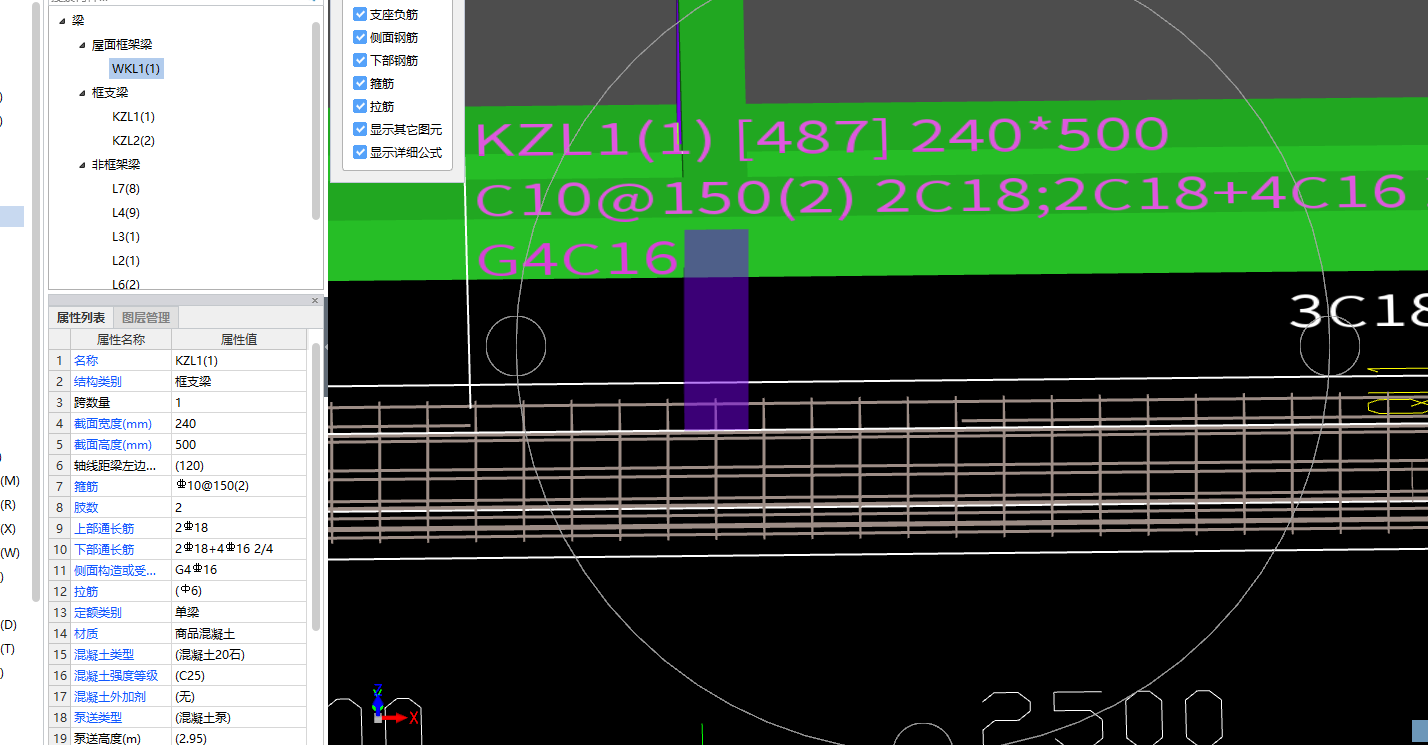Click the 结构类别 property name link
The image size is (1428, 745).
click(x=98, y=382)
